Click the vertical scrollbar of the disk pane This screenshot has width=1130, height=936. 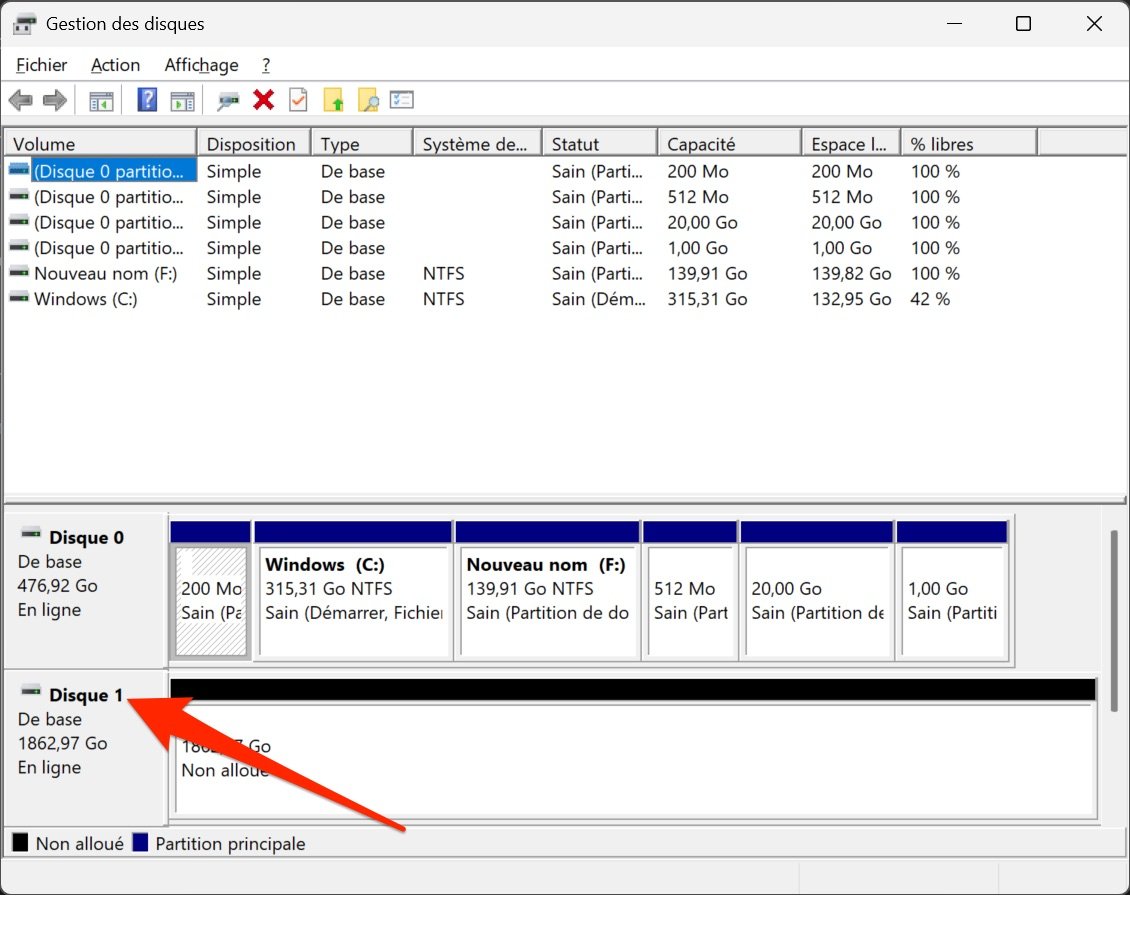point(1114,620)
